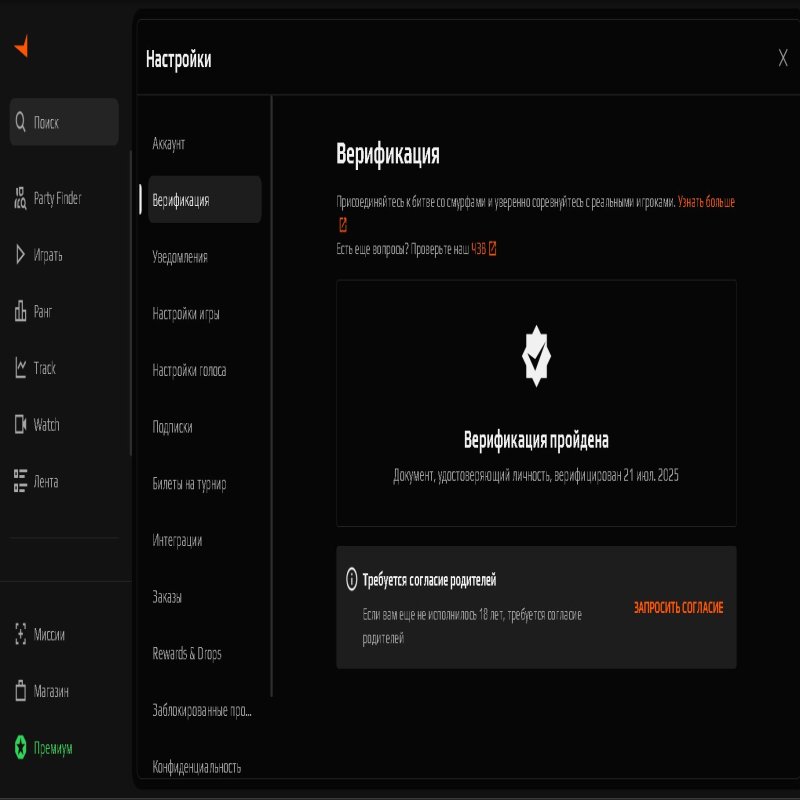800x800 pixels.
Task: Select the Track graph icon
Action: click(x=20, y=368)
